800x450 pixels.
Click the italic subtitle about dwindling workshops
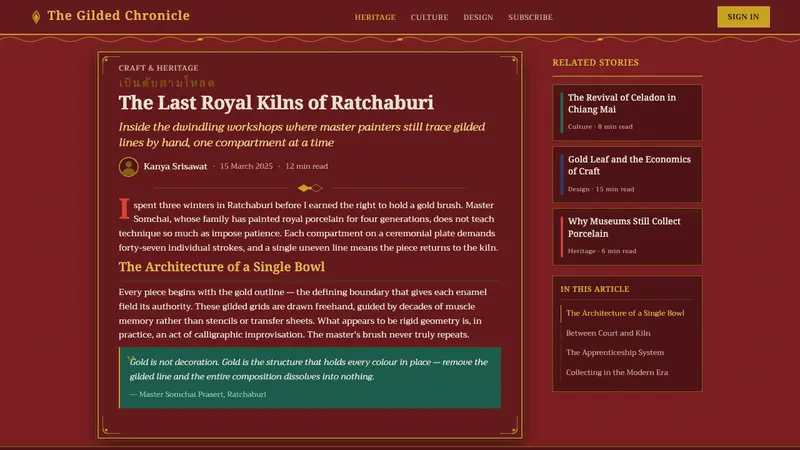tap(302, 135)
